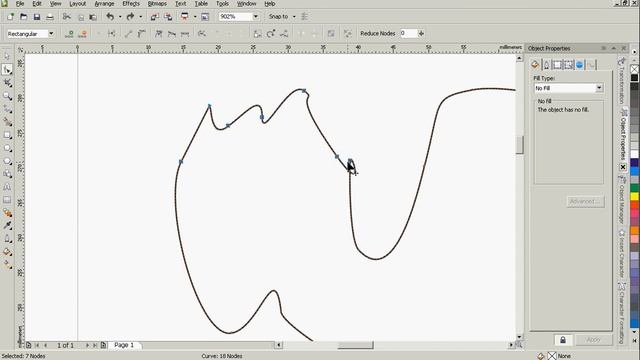Expand the redo history arrow
The image size is (640, 360).
[140, 17]
